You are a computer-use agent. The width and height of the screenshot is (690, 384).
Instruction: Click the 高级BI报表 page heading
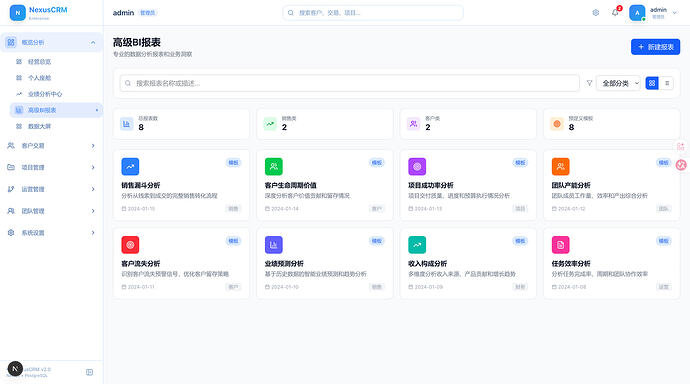point(137,42)
